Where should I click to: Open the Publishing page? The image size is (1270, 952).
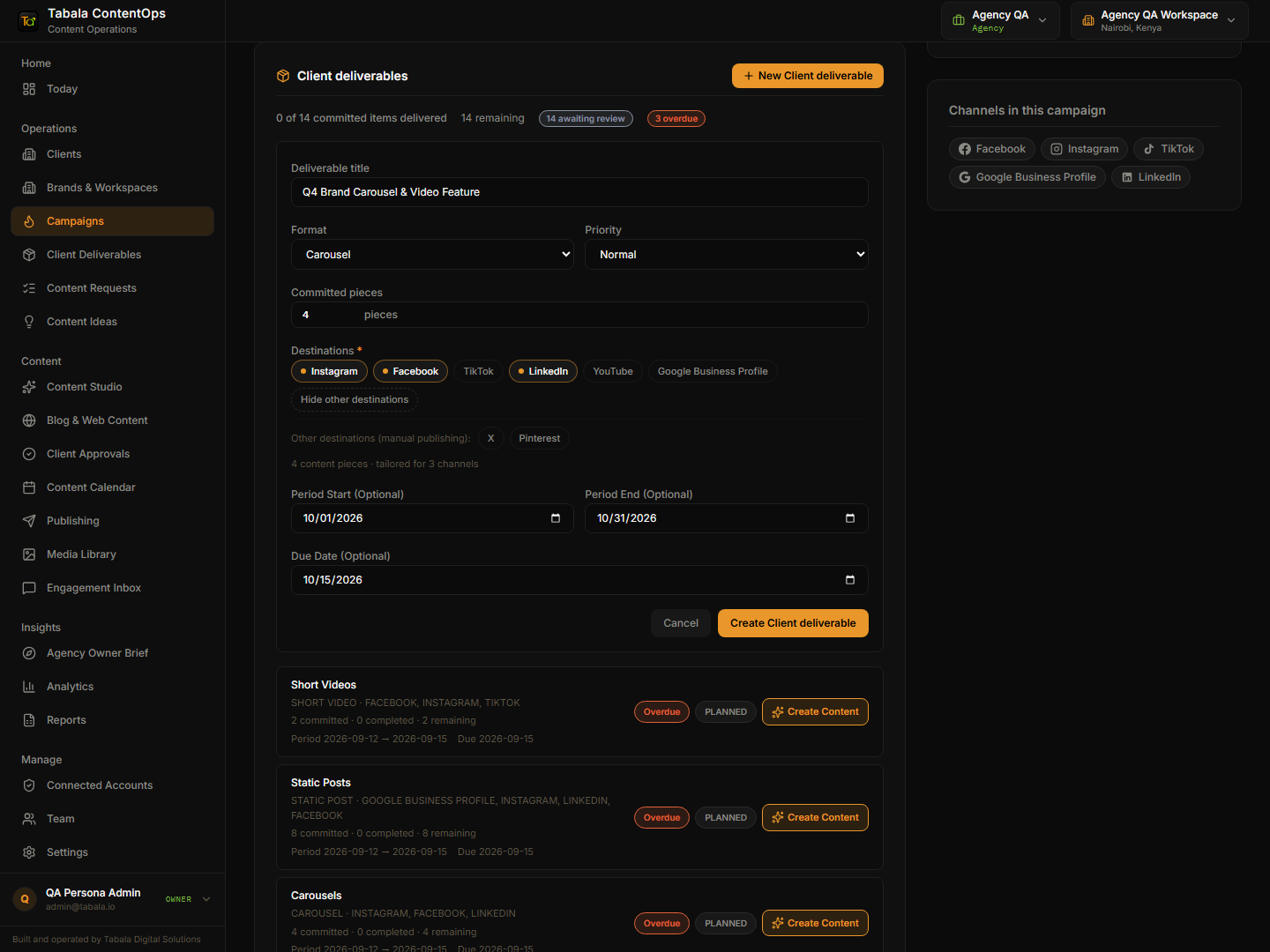[112, 521]
